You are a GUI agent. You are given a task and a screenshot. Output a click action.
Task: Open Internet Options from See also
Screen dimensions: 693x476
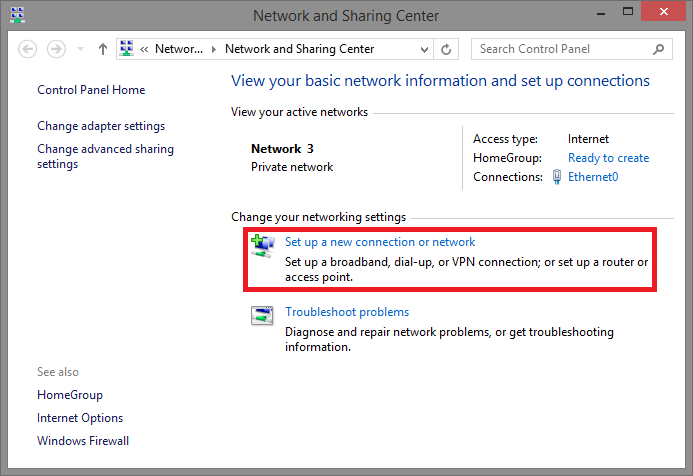click(80, 418)
